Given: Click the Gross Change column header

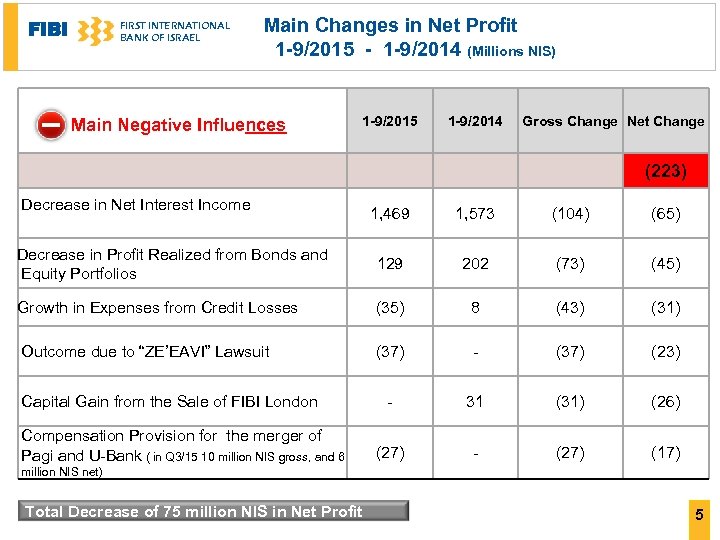Looking at the screenshot, I should pos(570,121).
